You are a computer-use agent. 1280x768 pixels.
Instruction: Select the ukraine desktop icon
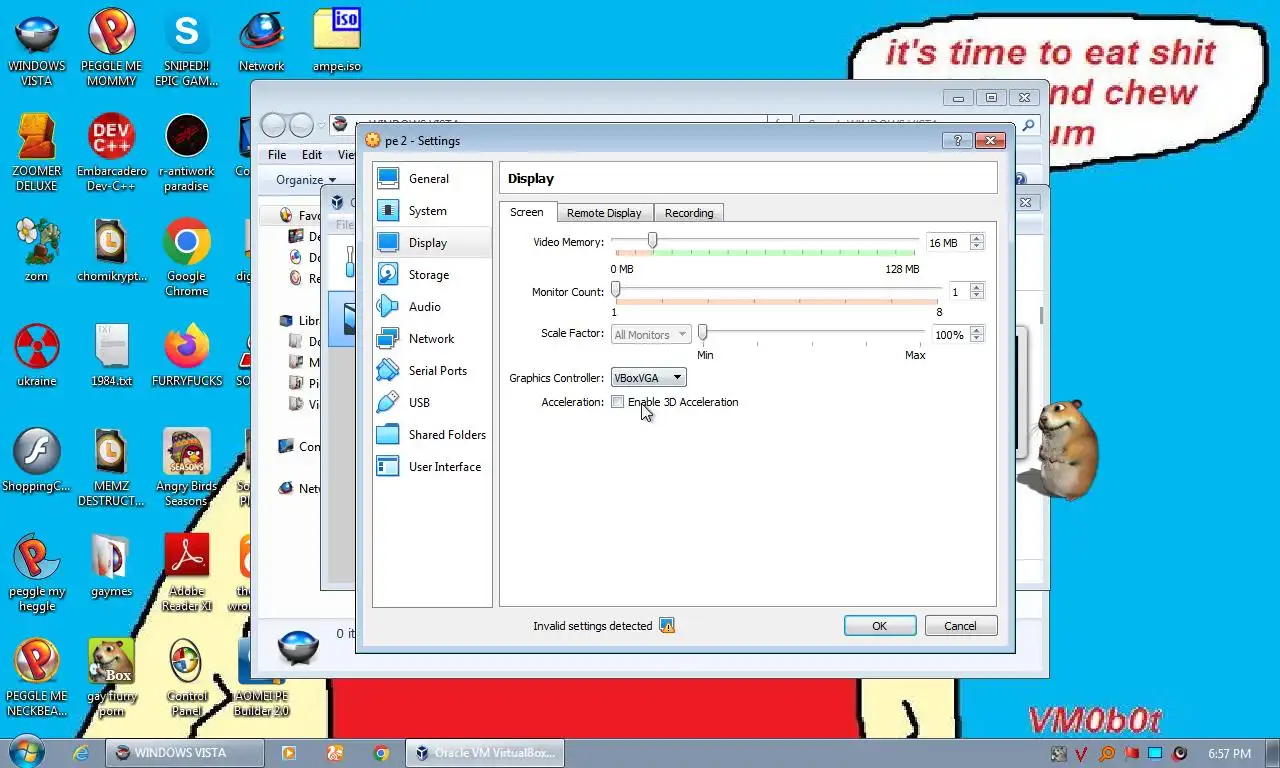click(x=36, y=355)
